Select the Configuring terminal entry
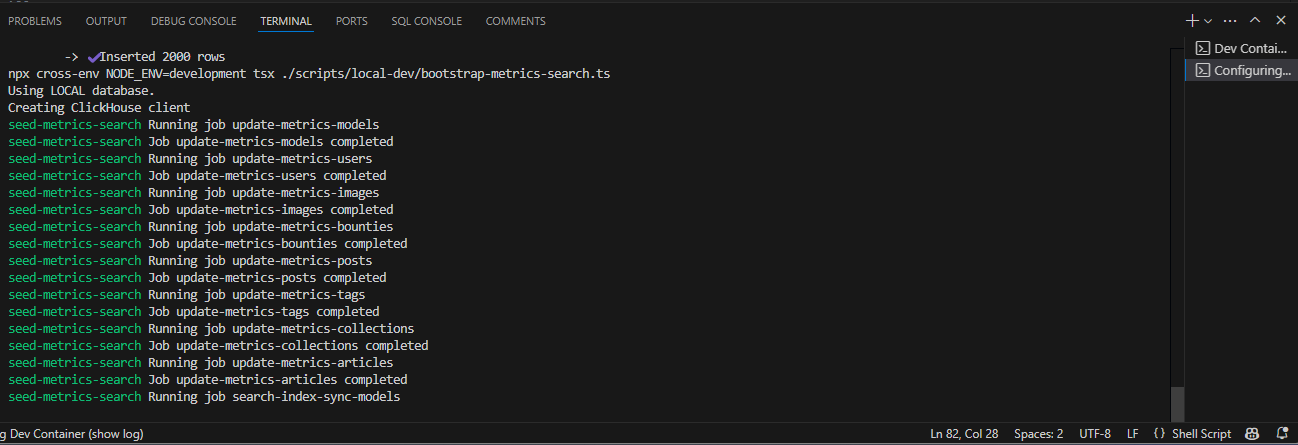 pyautogui.click(x=1241, y=70)
